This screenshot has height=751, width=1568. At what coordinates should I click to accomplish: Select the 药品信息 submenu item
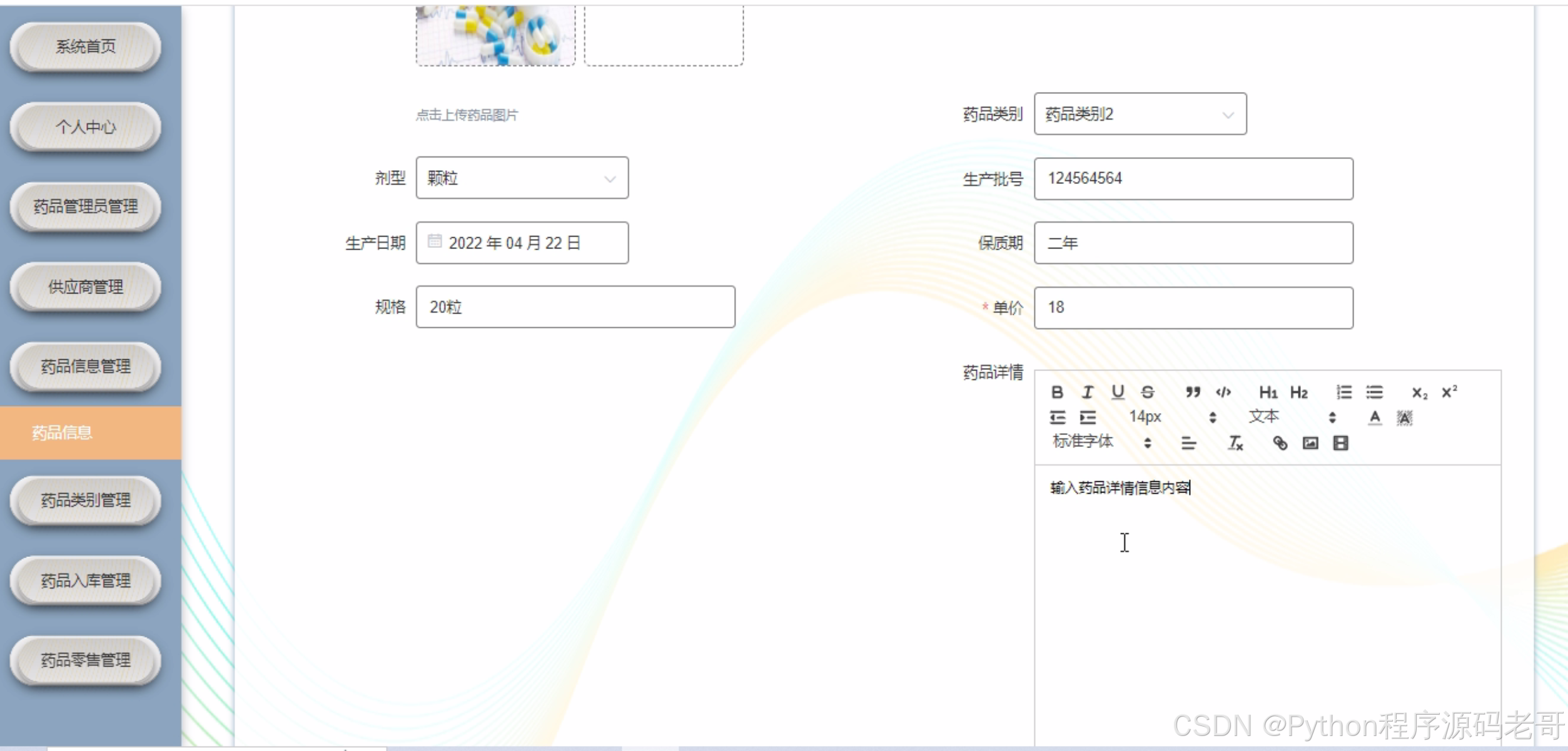[63, 432]
